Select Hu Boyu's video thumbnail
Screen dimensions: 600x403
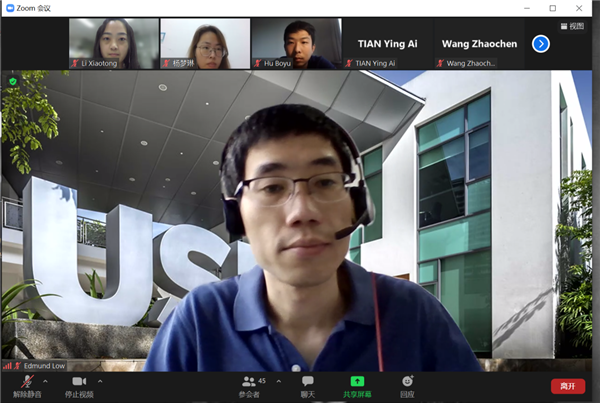tap(296, 43)
